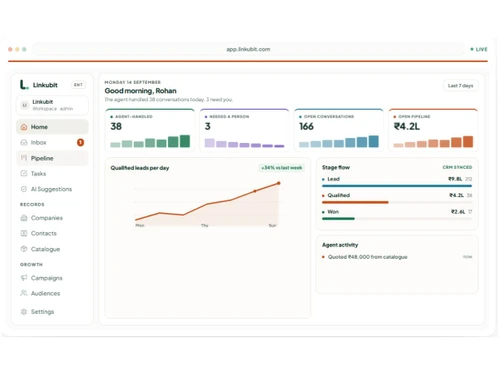500x375 pixels.
Task: Click the LIVE status indicator
Action: pos(479,49)
